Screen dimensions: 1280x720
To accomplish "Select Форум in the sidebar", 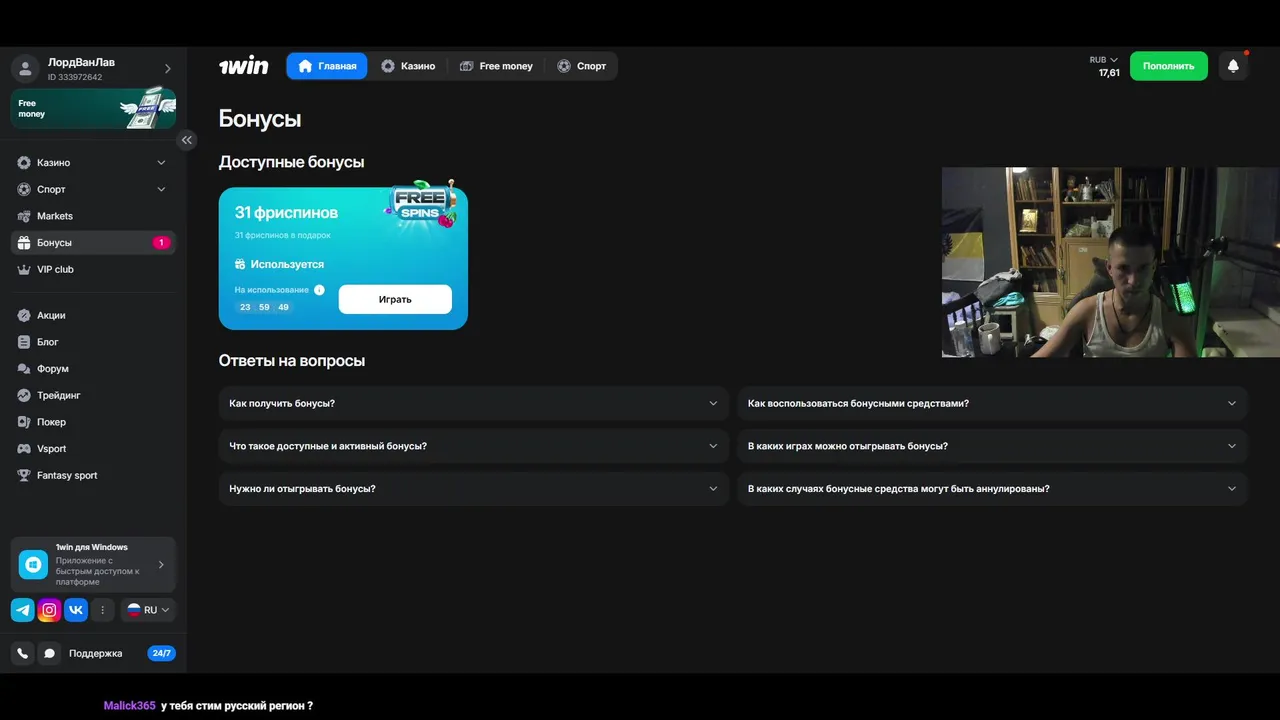I will pos(93,369).
